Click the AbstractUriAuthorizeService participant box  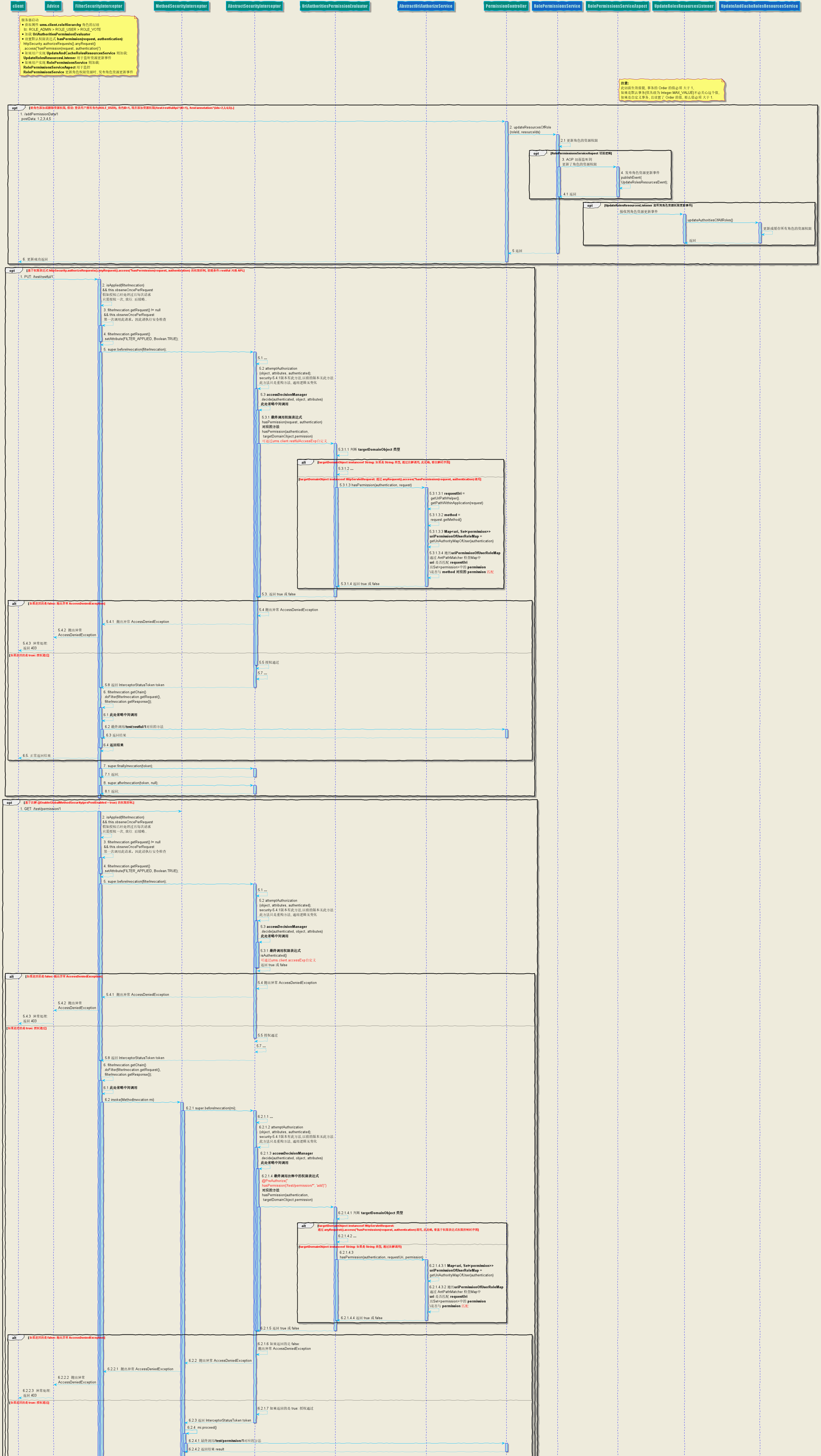(426, 6)
